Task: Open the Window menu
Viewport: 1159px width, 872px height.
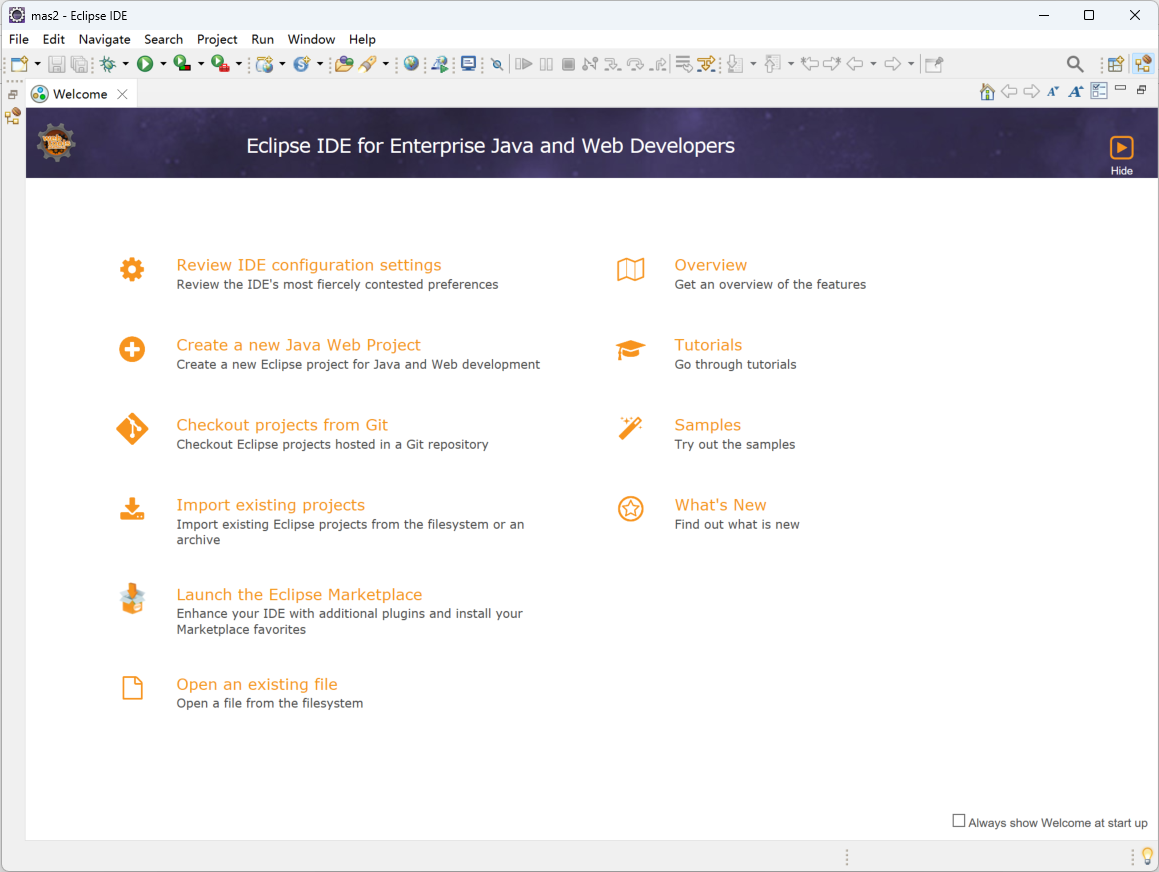Action: coord(311,39)
